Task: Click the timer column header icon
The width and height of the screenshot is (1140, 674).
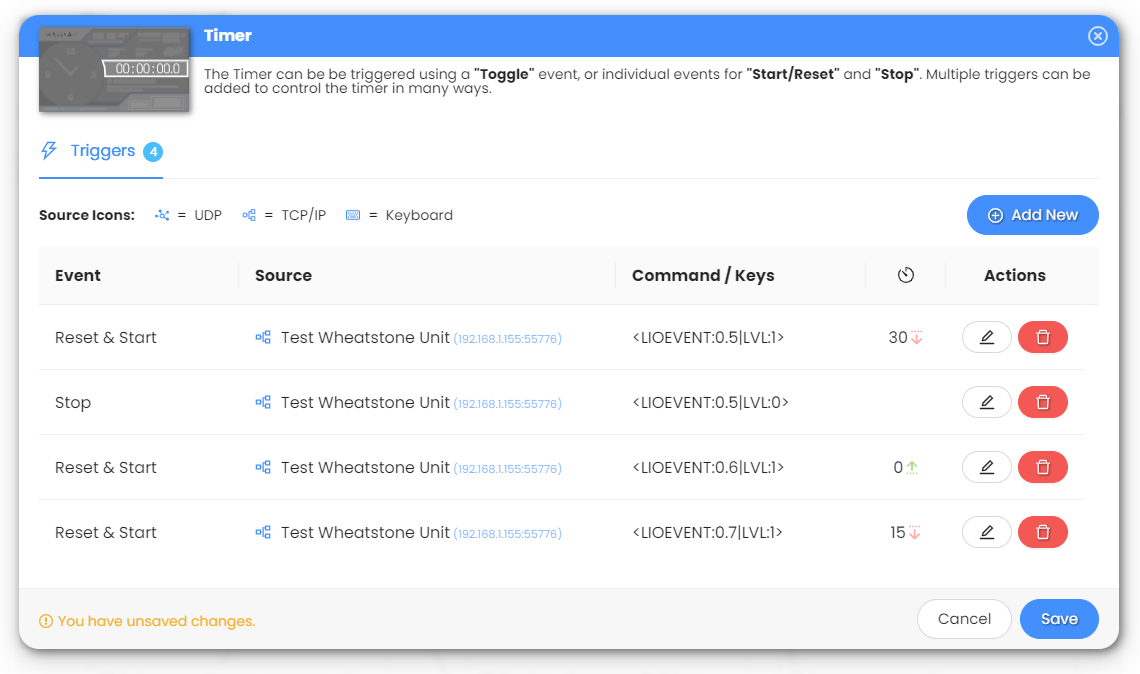Action: click(x=906, y=276)
